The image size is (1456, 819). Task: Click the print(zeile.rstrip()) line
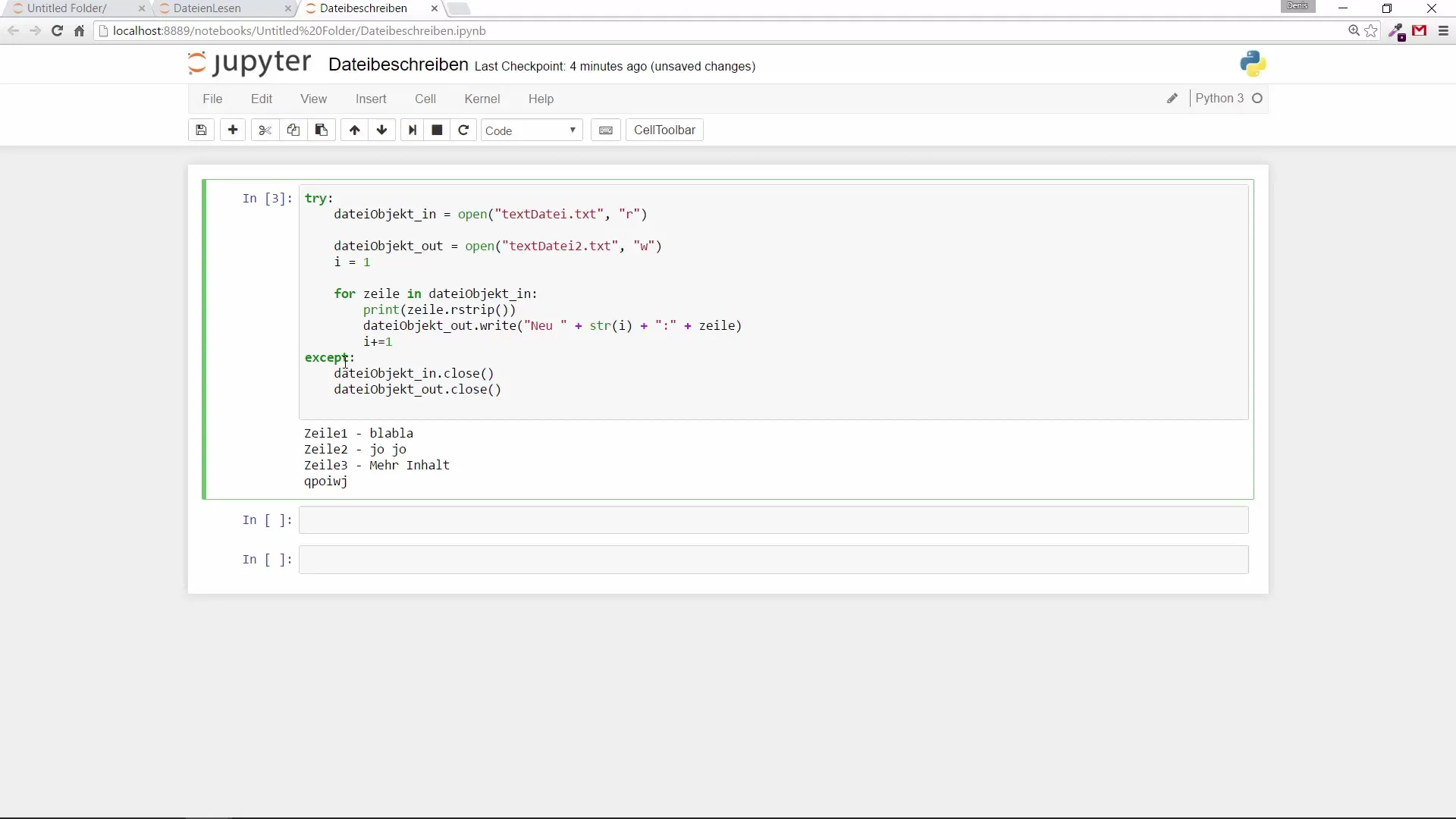tap(439, 310)
